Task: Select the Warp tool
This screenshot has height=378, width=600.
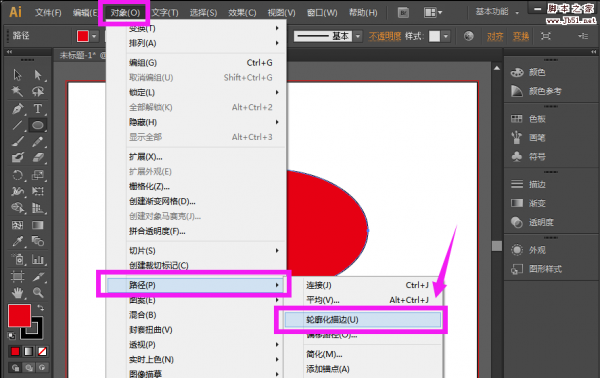Action: click(x=18, y=191)
